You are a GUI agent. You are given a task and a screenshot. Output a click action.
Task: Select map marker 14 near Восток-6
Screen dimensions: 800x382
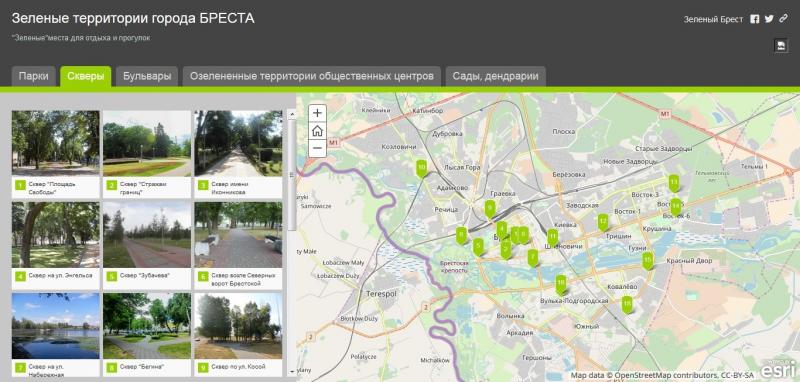676,207
